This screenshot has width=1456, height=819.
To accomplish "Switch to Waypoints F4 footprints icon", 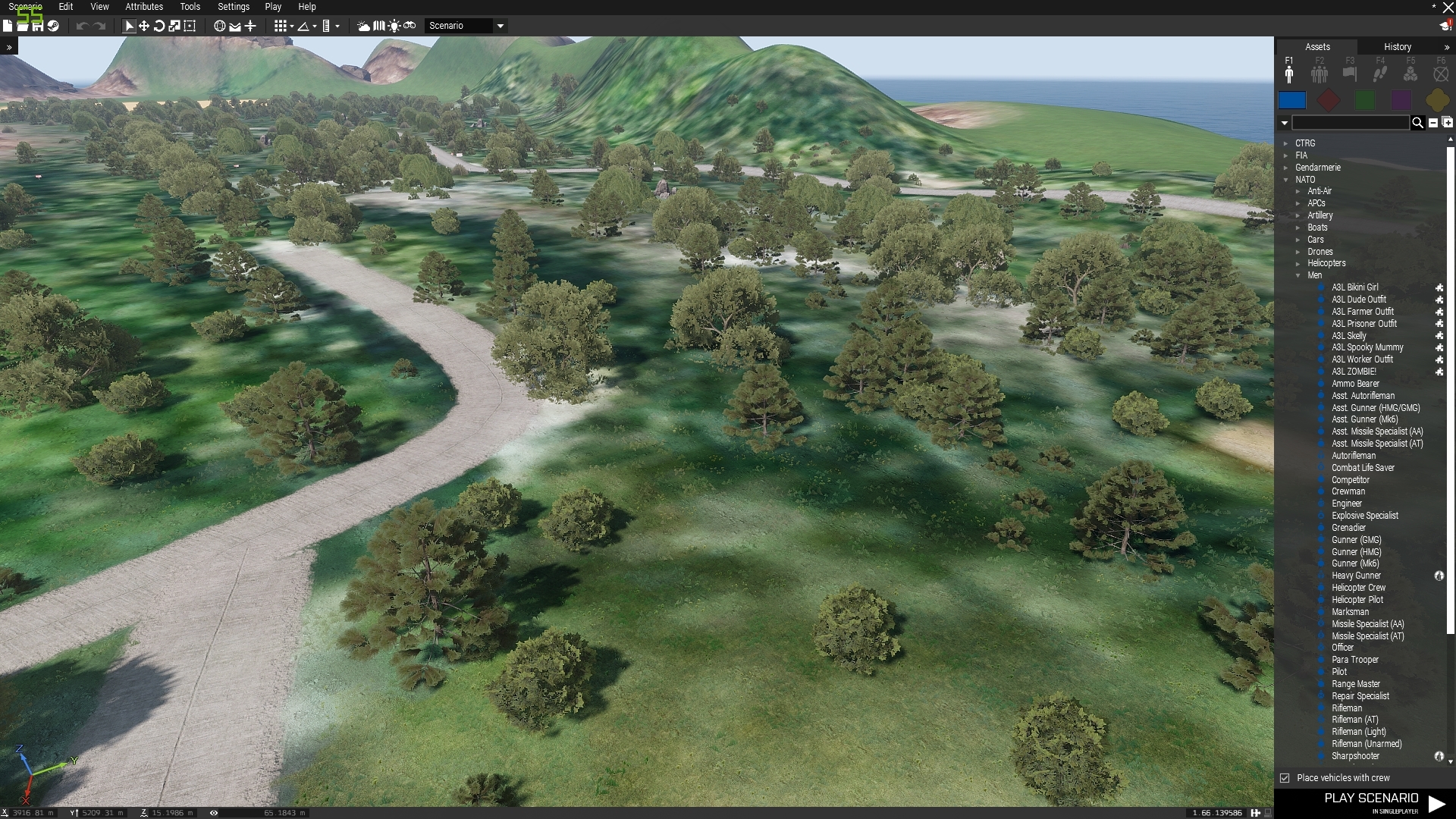I will (x=1380, y=74).
